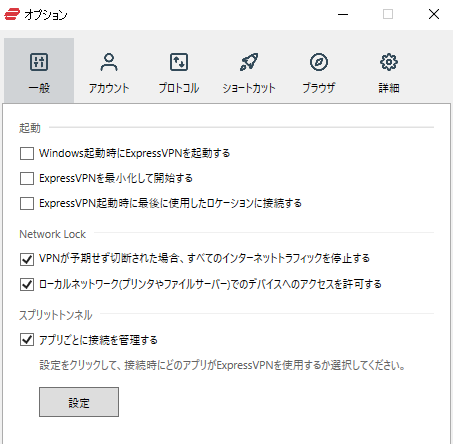Image resolution: width=453 pixels, height=444 pixels.
Task: Click the up-down arrows プロトコル icon
Action: (x=179, y=62)
